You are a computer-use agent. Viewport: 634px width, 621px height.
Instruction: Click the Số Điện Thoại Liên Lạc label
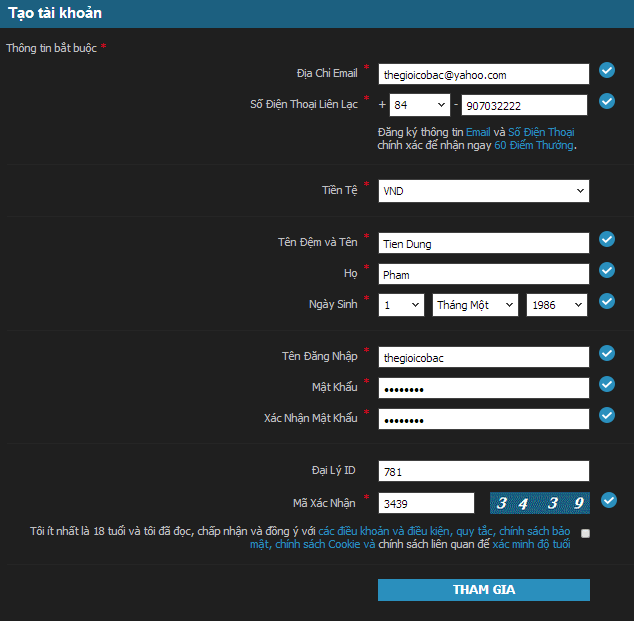pyautogui.click(x=304, y=104)
